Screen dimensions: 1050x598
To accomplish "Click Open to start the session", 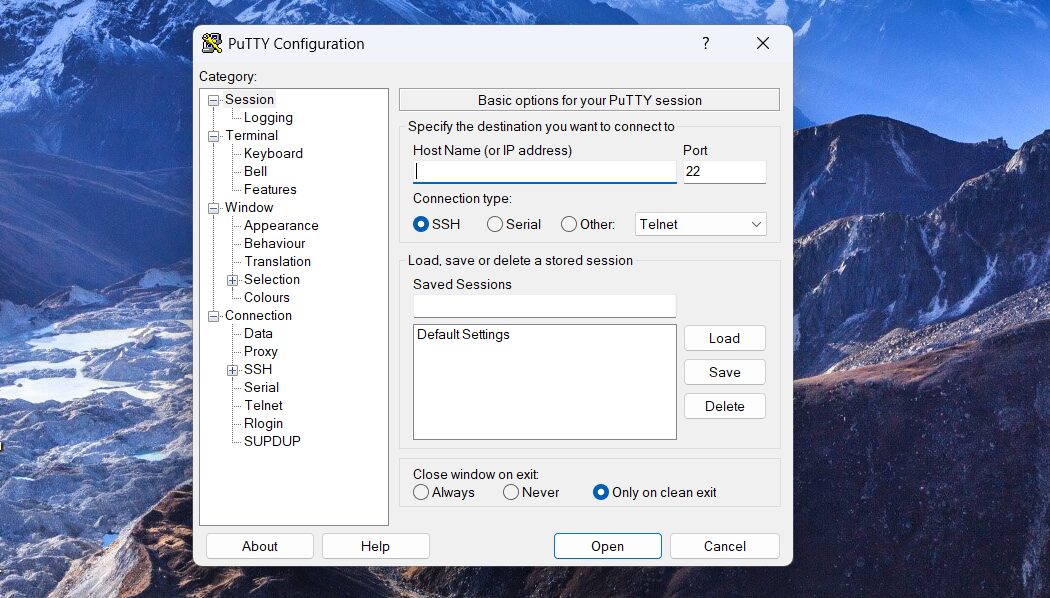I will [607, 546].
